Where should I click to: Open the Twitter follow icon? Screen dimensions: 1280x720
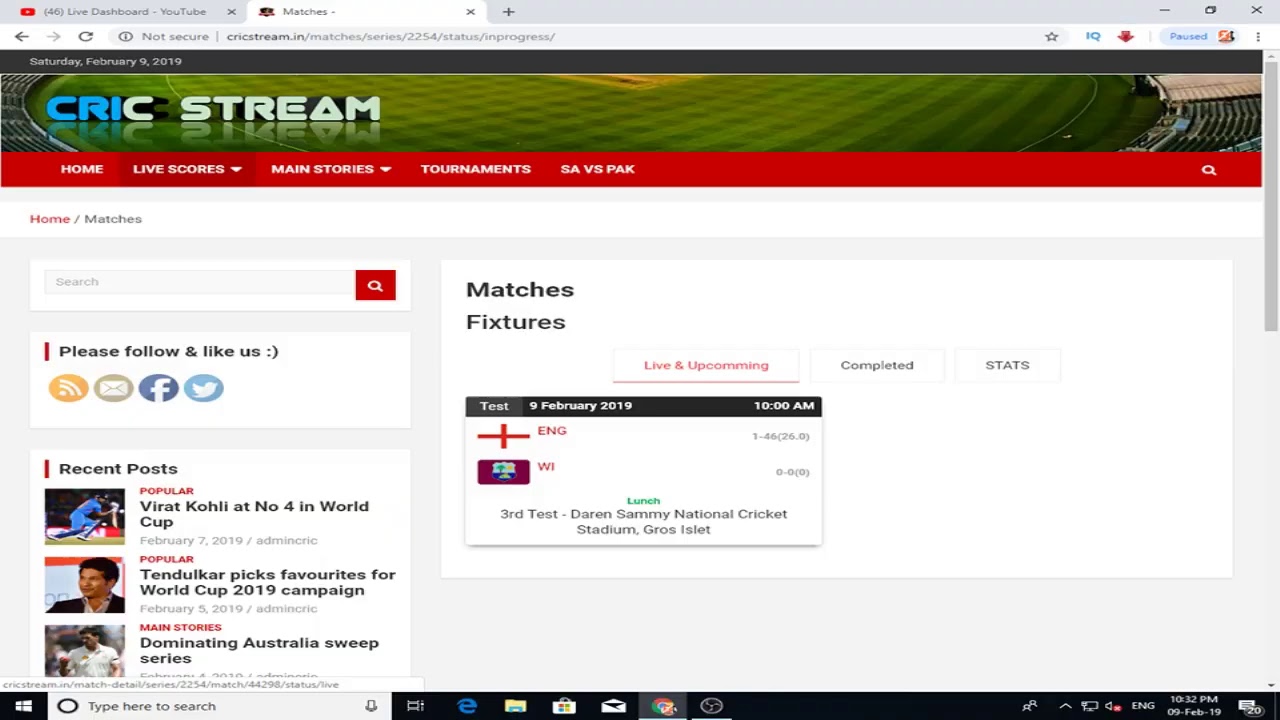pos(203,387)
